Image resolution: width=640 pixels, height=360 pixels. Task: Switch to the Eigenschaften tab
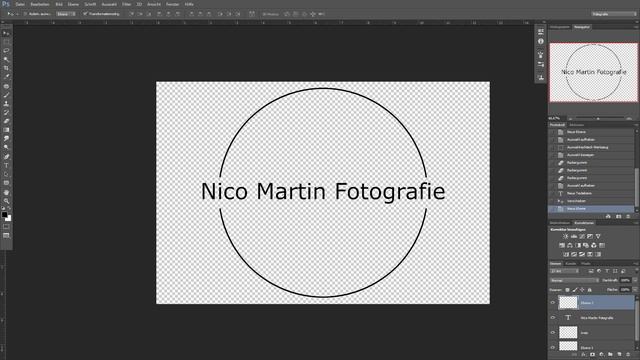[560, 223]
